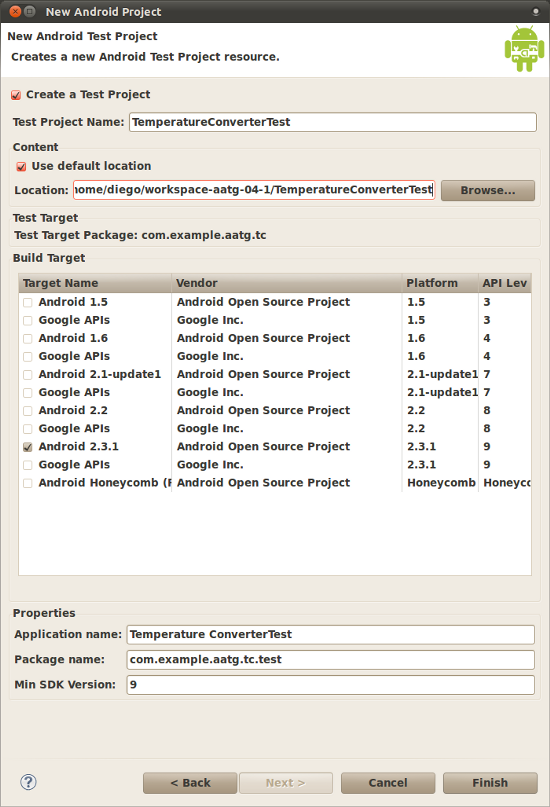Click platform cell '1.5' in the Android 1.5 row
This screenshot has height=807, width=550.
click(416, 302)
